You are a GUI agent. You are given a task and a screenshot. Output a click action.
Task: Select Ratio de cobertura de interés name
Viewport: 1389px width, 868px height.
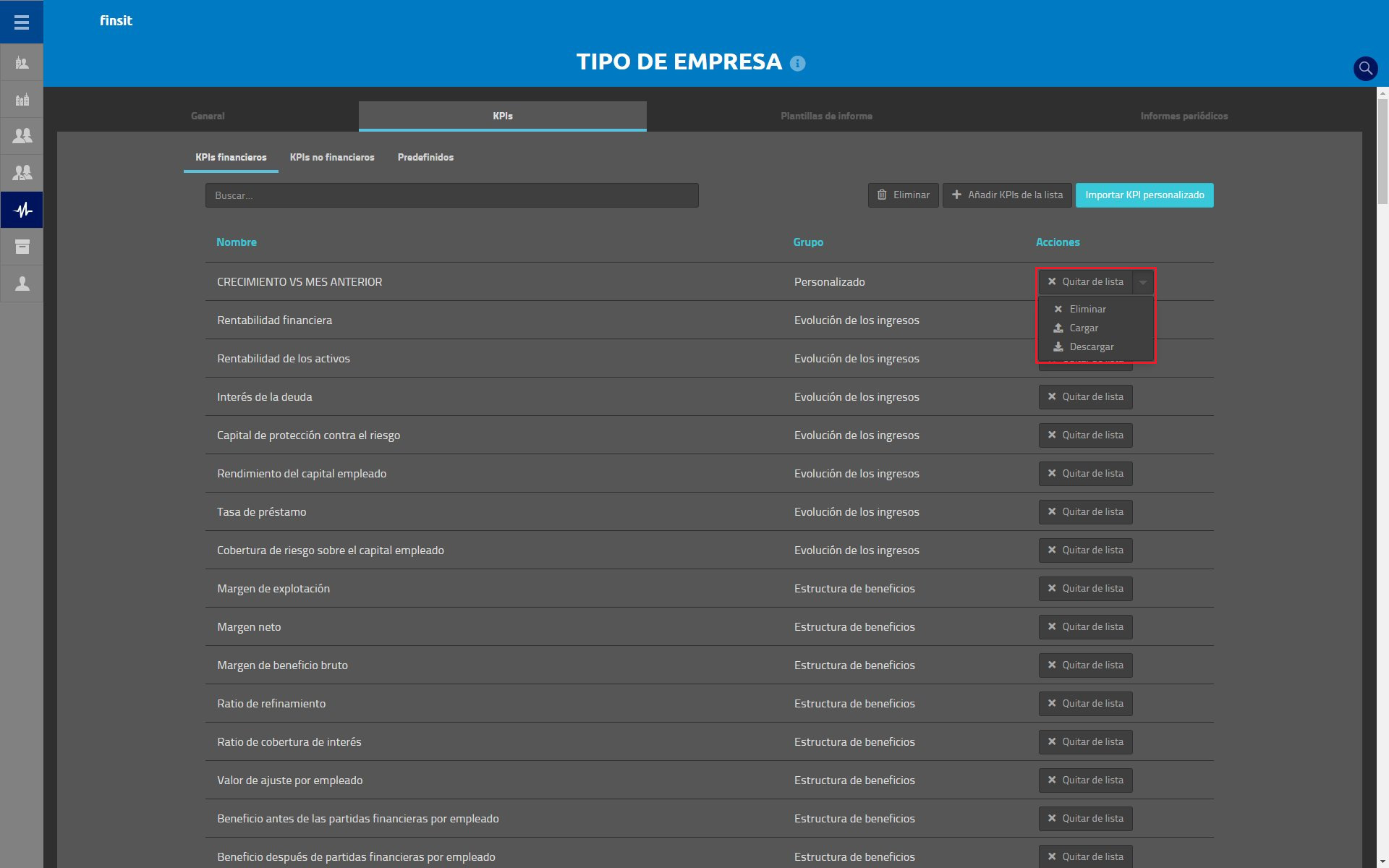click(x=289, y=742)
